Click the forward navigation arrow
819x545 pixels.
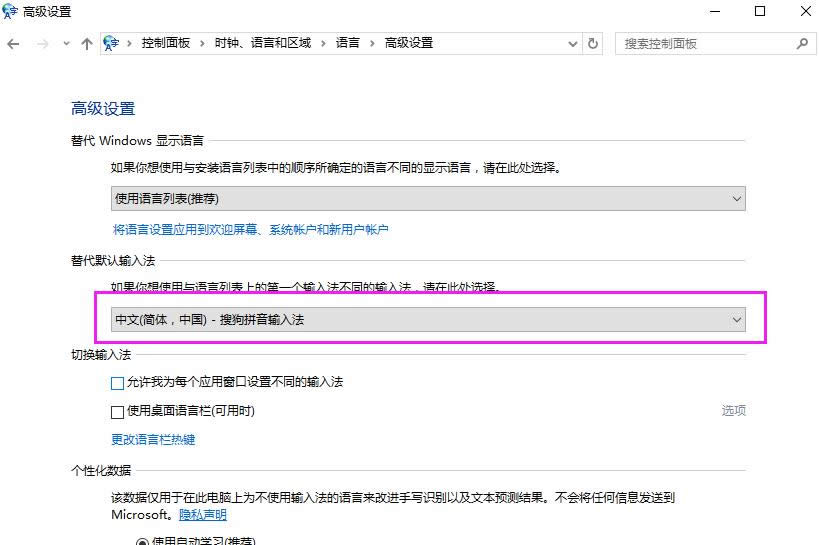click(x=42, y=44)
